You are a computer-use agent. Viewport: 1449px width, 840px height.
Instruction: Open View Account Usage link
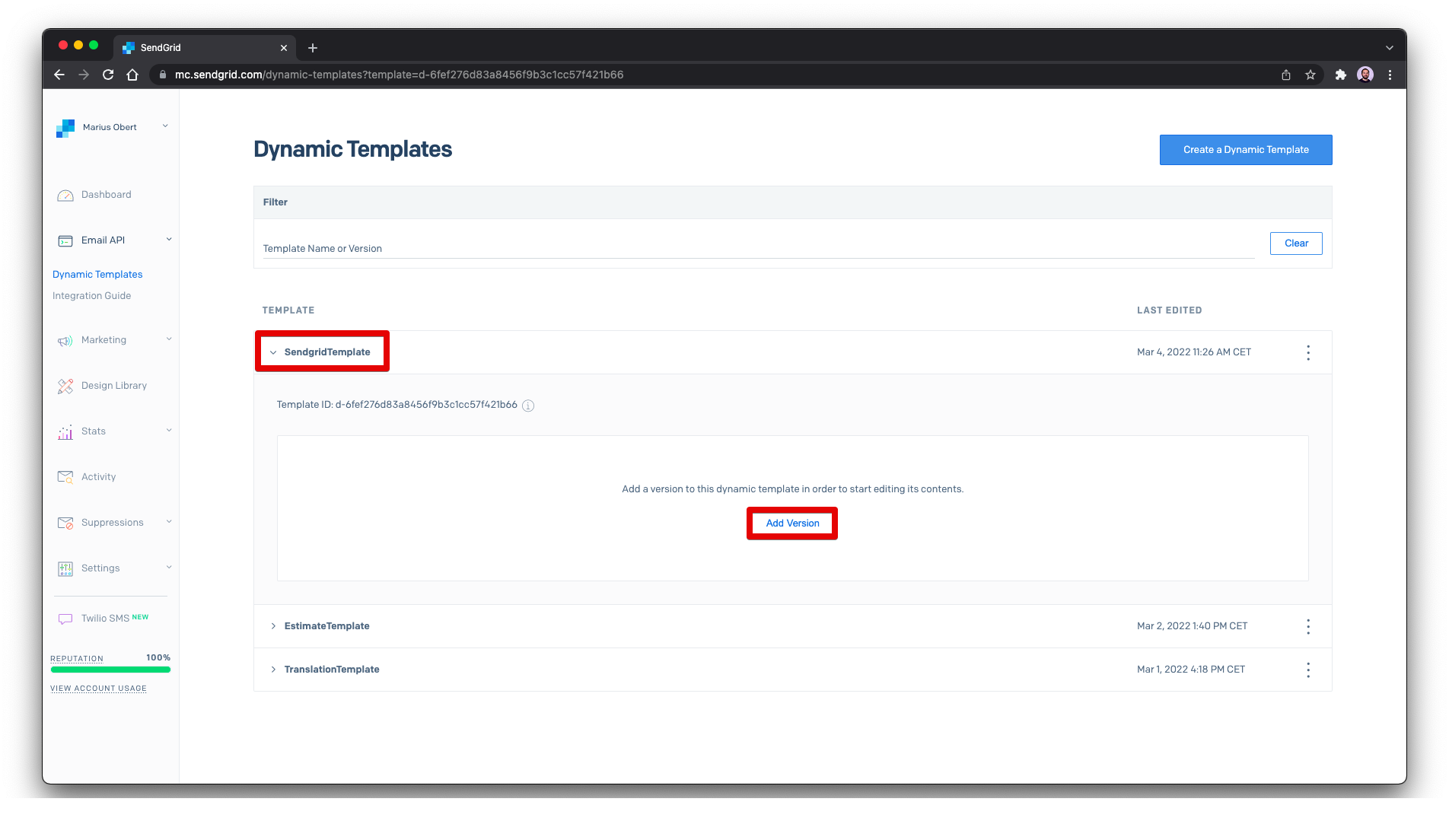pyautogui.click(x=98, y=689)
